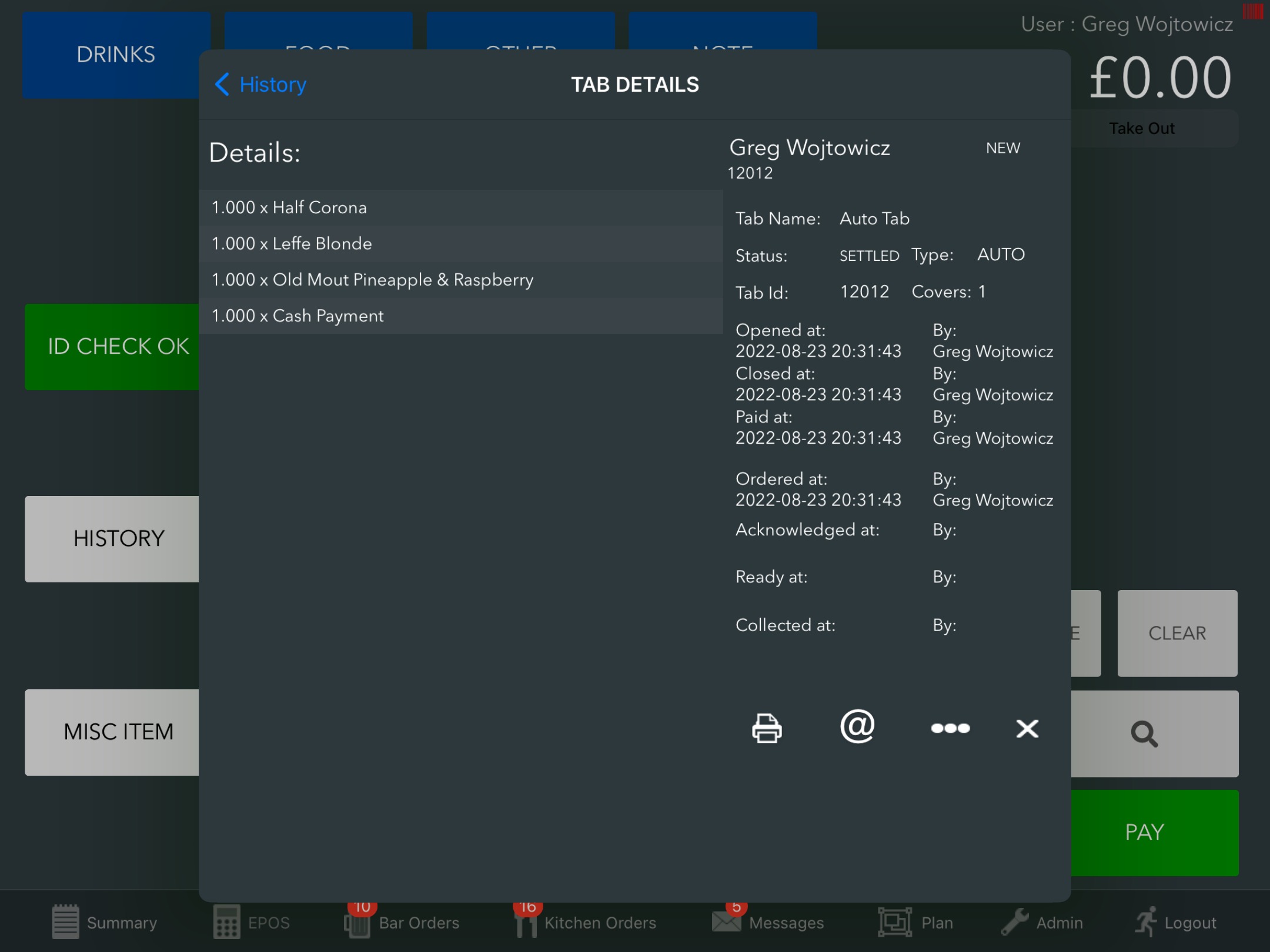Viewport: 1270px width, 952px height.
Task: Open the Admin tab
Action: 1042,922
